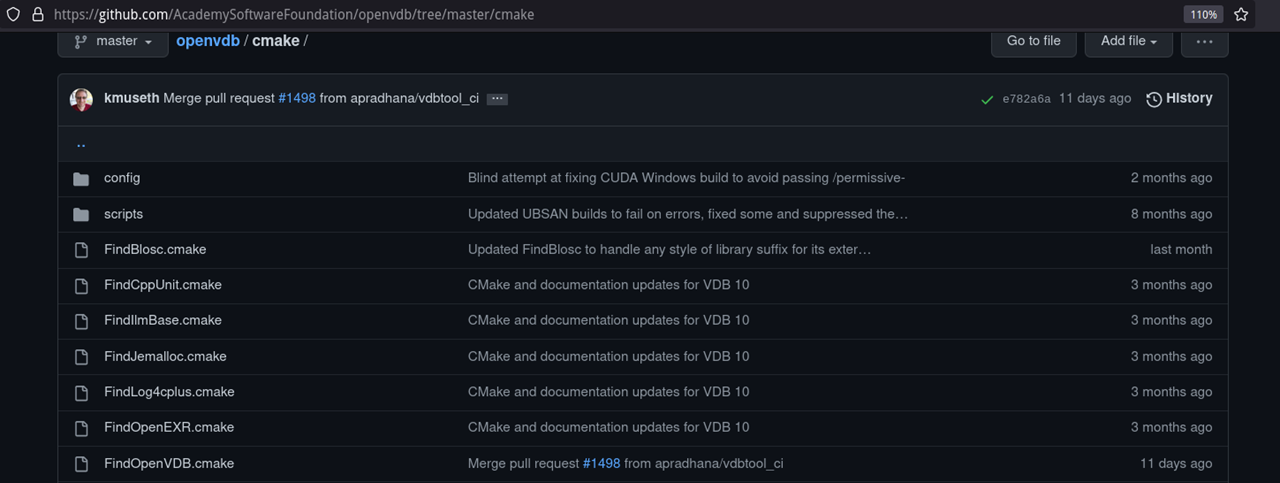
Task: Open the FindOpenEXR.cmake file
Action: 169,427
